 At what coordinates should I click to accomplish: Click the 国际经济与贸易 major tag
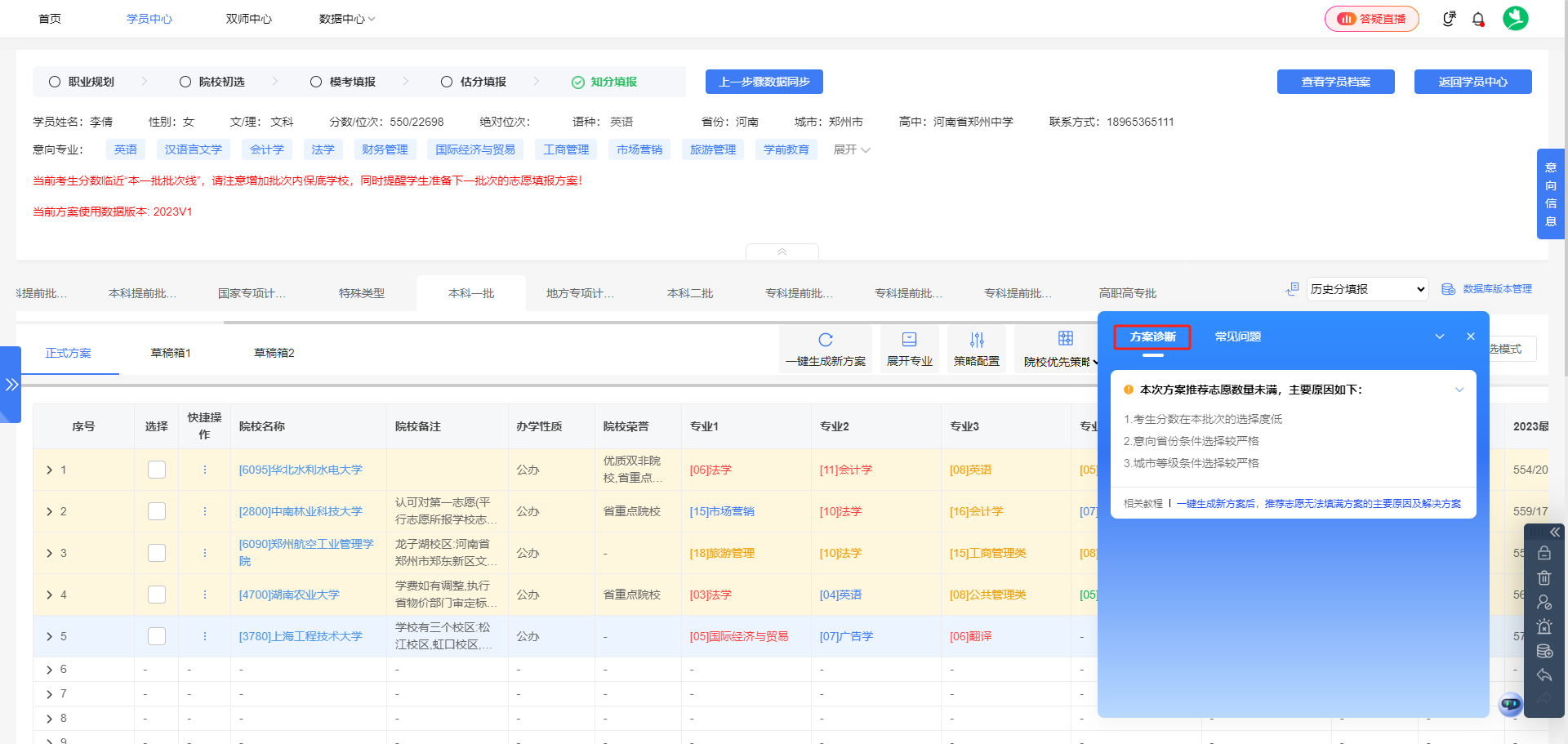475,149
